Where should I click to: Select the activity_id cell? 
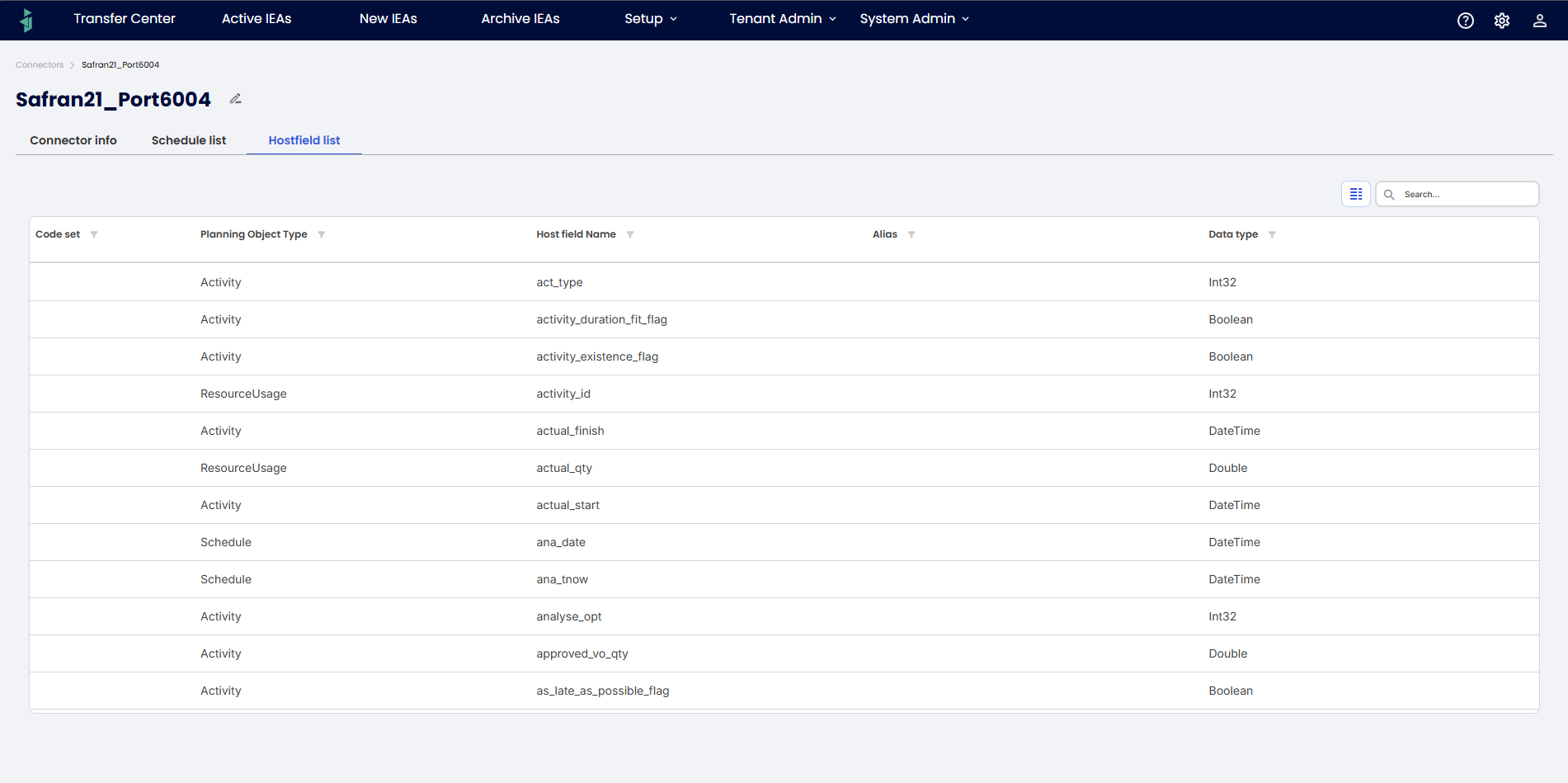click(563, 394)
